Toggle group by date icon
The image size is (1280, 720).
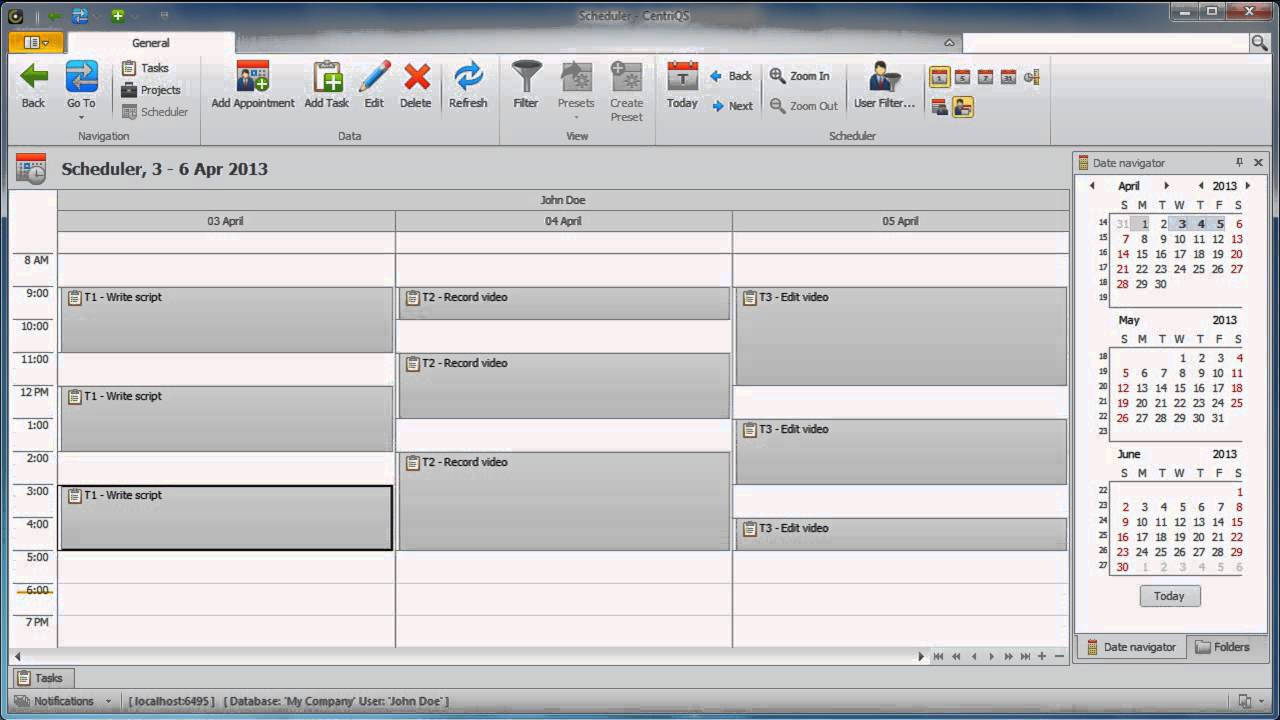(x=940, y=107)
